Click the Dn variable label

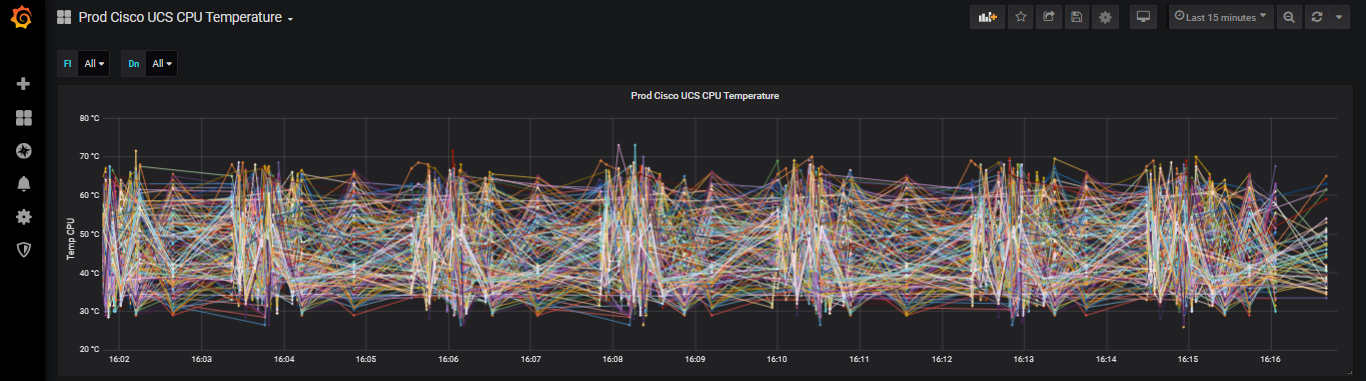pos(133,64)
